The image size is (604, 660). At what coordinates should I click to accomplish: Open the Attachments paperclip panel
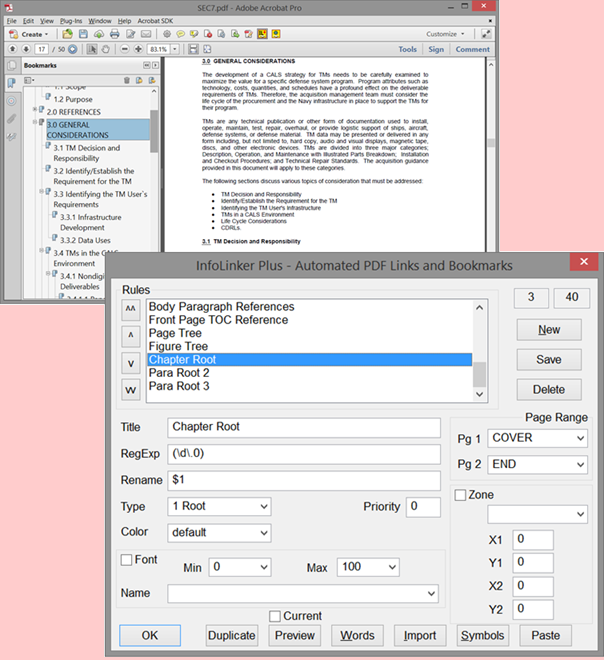coord(12,119)
